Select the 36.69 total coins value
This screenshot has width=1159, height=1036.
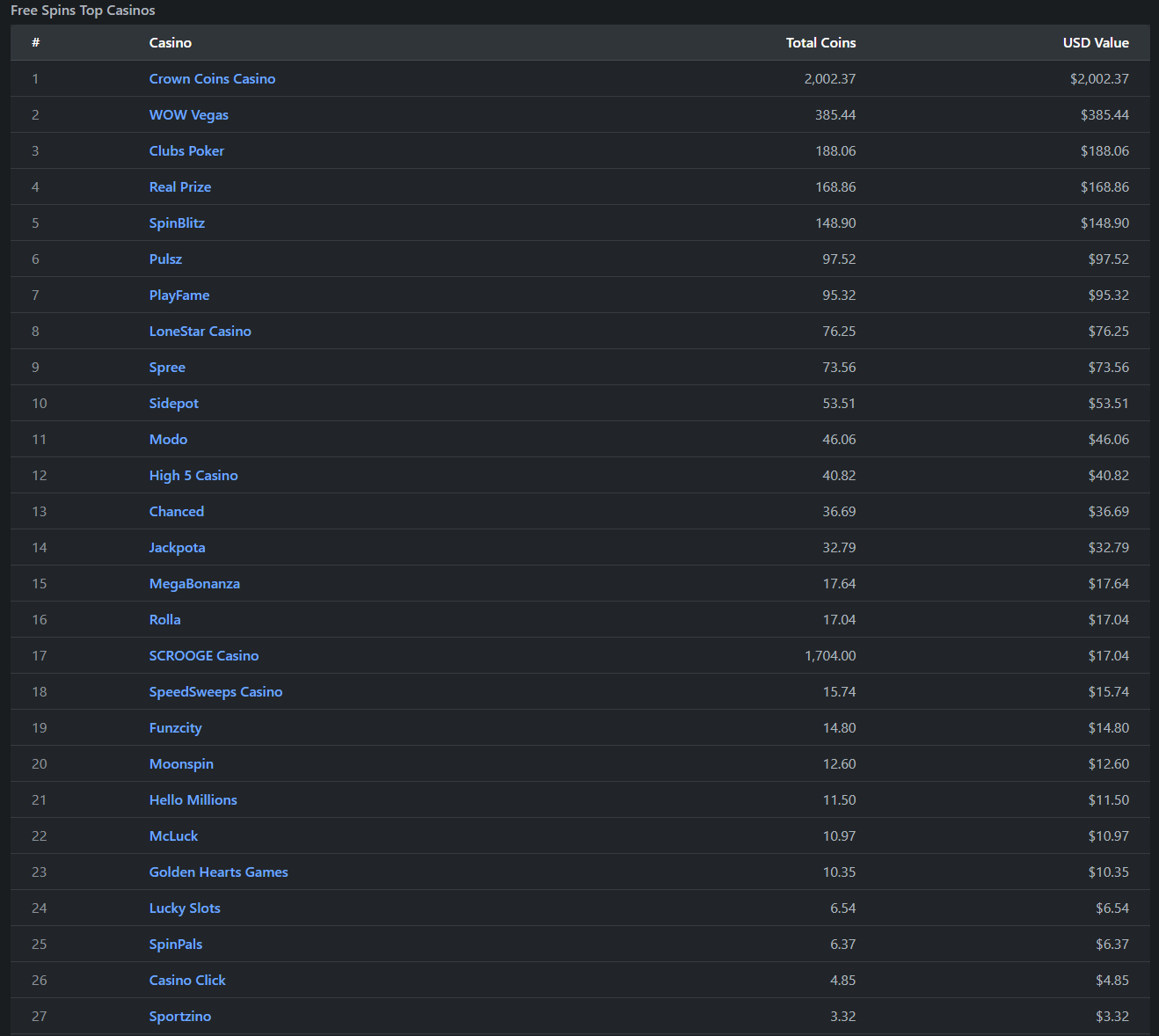(x=839, y=511)
